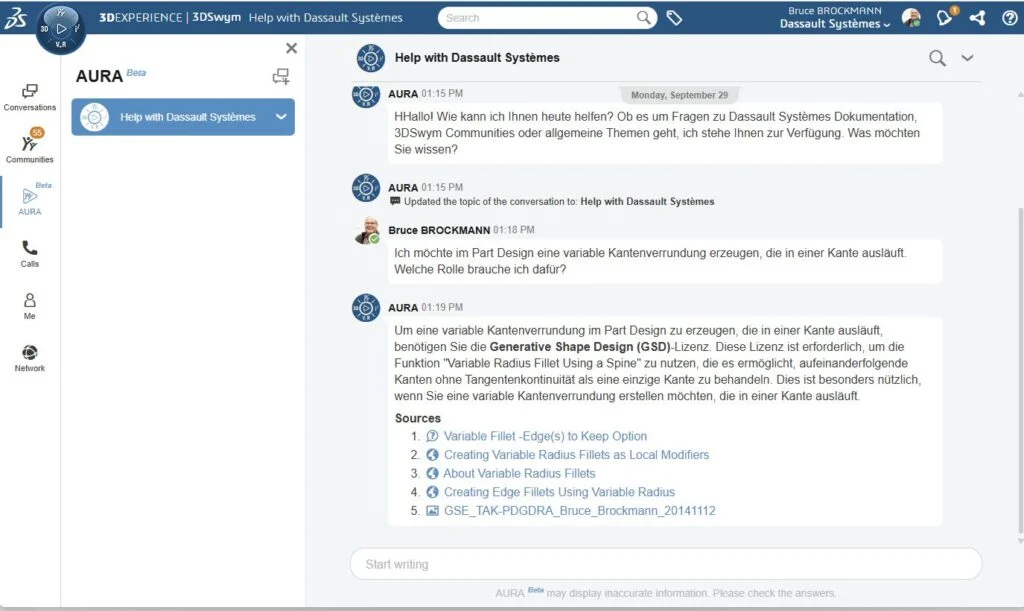Screen dimensions: 1024x611
Task: Click Help with Dassault Systèmes title in top bar
Action: click(x=325, y=18)
